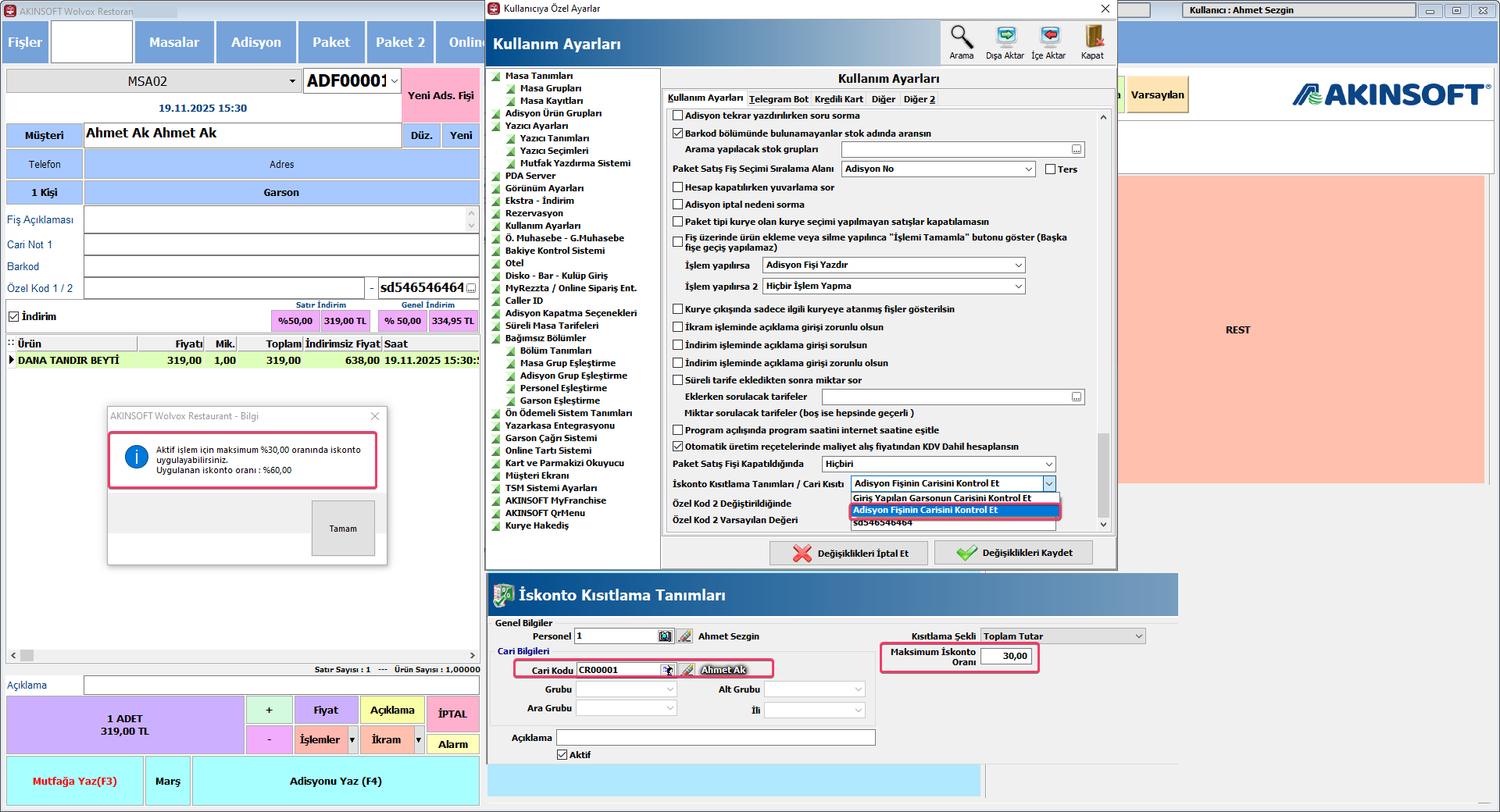Expand the İşlem yapılırsa dropdown

[1018, 265]
